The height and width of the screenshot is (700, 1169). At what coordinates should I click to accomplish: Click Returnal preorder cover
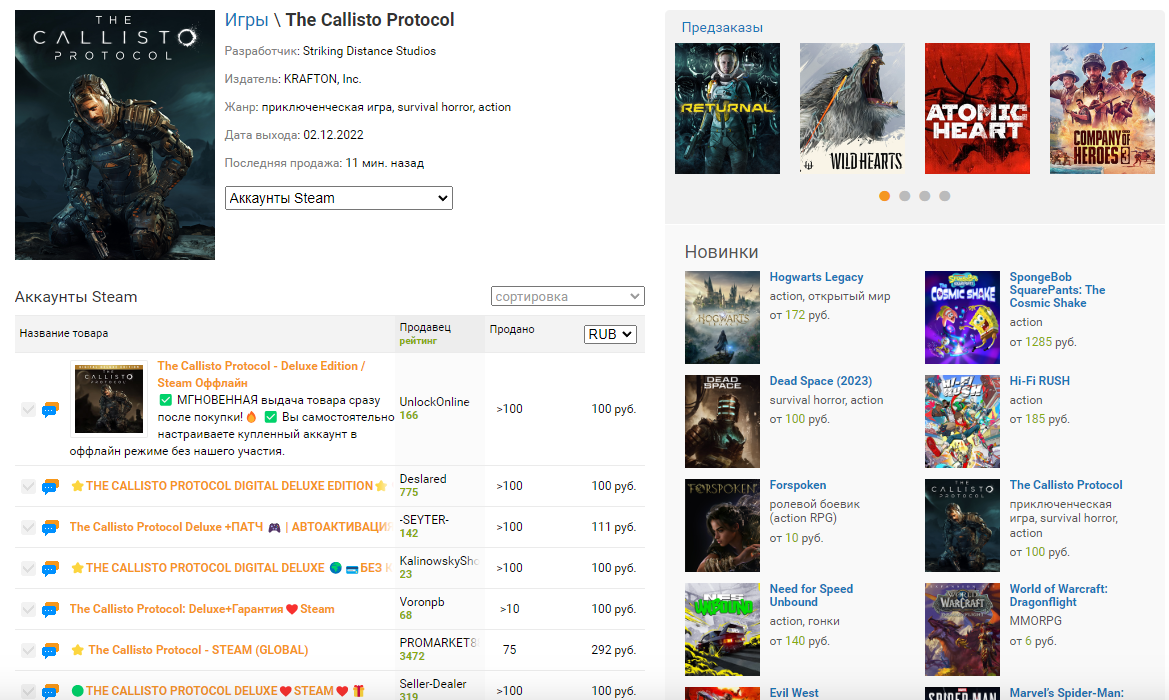[x=728, y=109]
